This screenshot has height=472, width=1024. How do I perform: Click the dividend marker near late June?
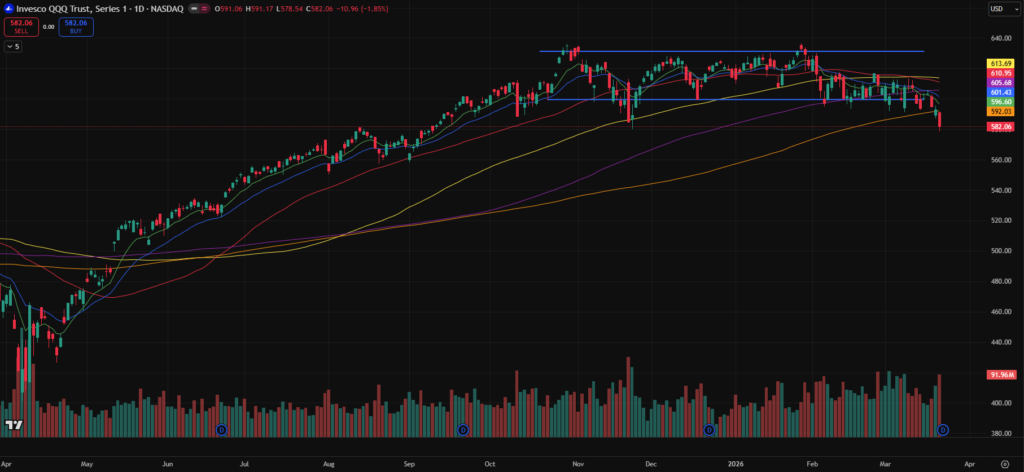[x=222, y=430]
